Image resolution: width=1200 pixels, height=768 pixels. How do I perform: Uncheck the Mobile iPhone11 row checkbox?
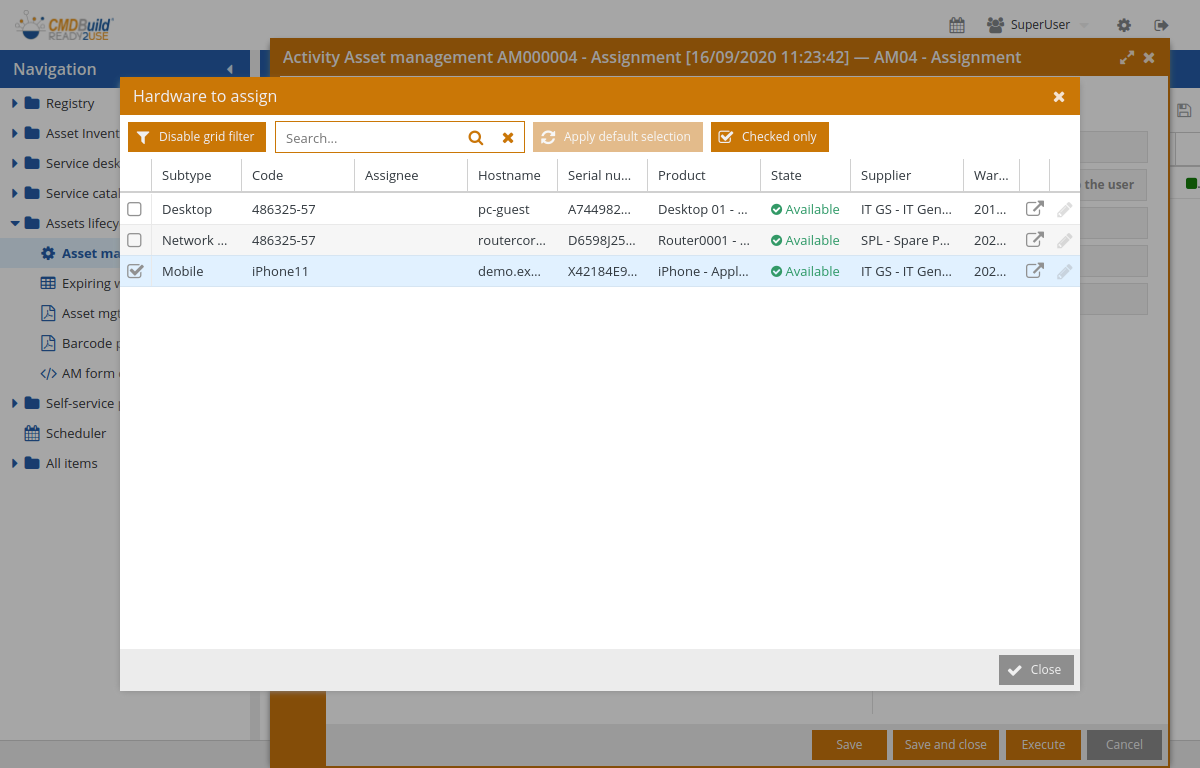135,271
